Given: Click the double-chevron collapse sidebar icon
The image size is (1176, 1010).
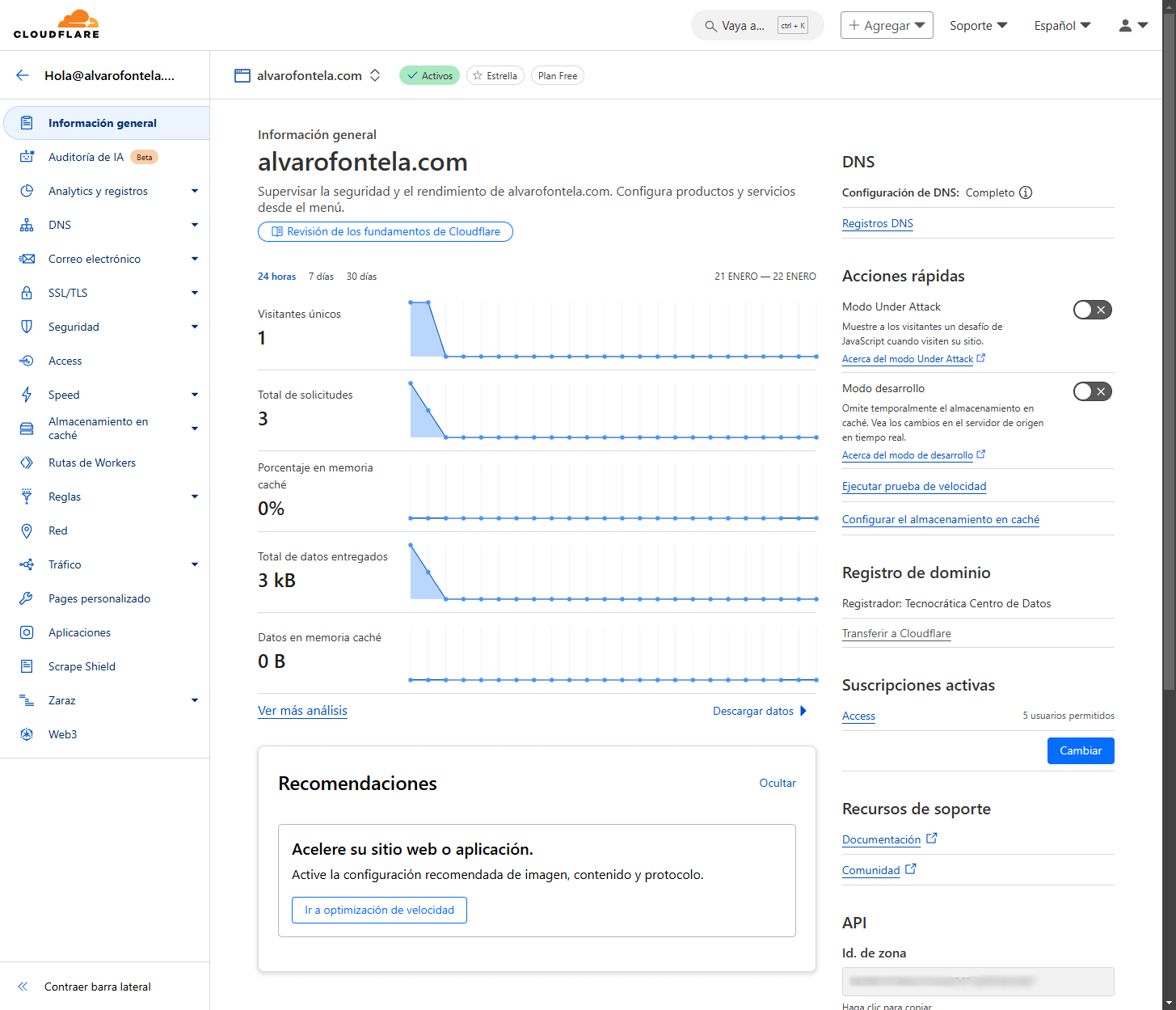Looking at the screenshot, I should point(23,987).
